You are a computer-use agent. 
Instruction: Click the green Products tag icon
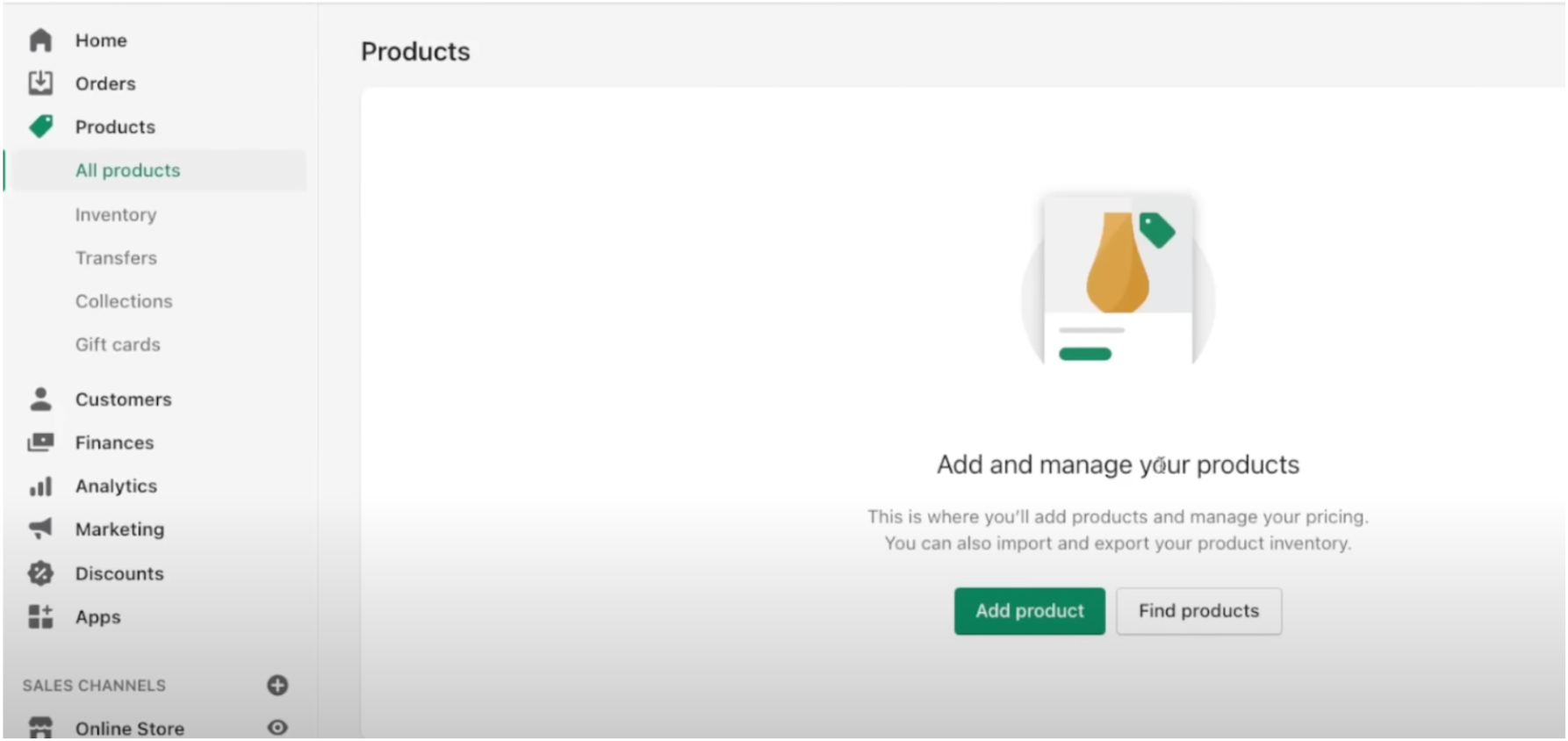coord(40,126)
